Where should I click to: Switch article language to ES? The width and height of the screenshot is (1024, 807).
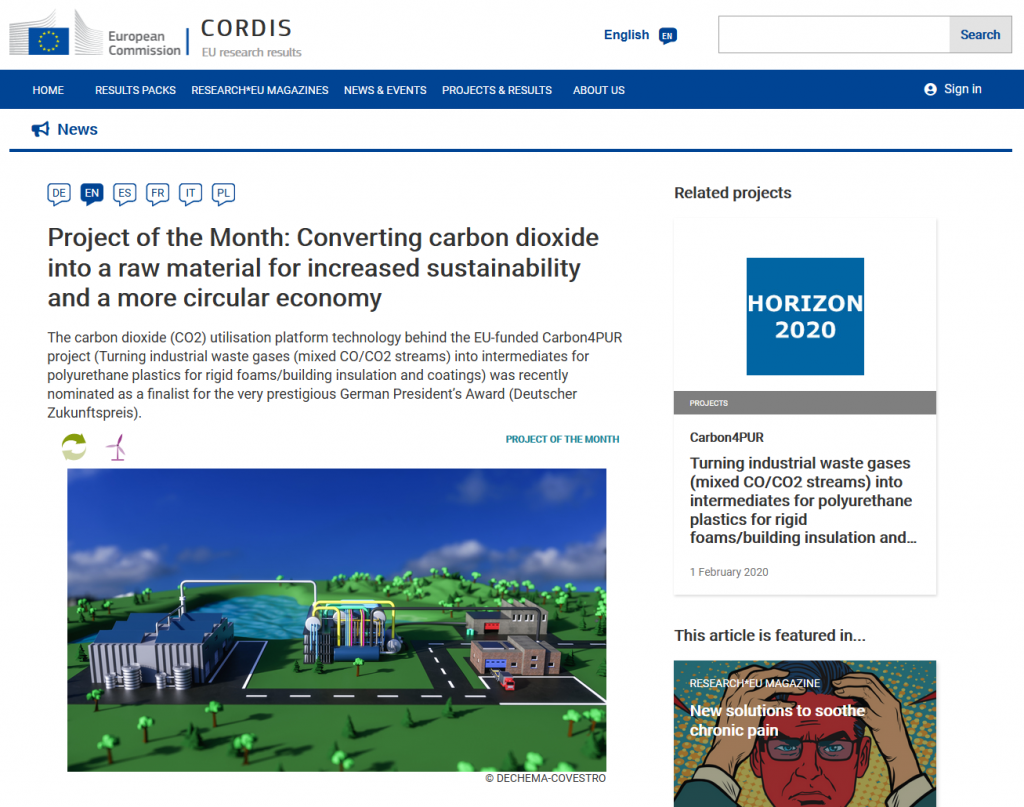[x=125, y=194]
